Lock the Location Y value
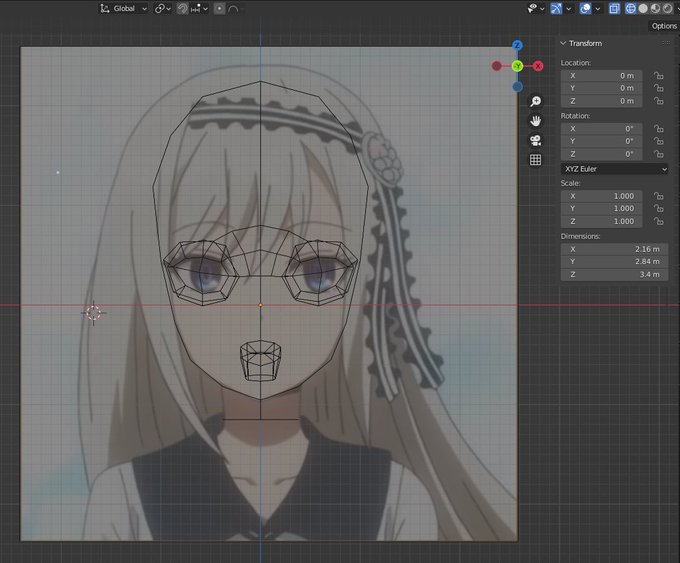The width and height of the screenshot is (680, 563). click(x=658, y=88)
